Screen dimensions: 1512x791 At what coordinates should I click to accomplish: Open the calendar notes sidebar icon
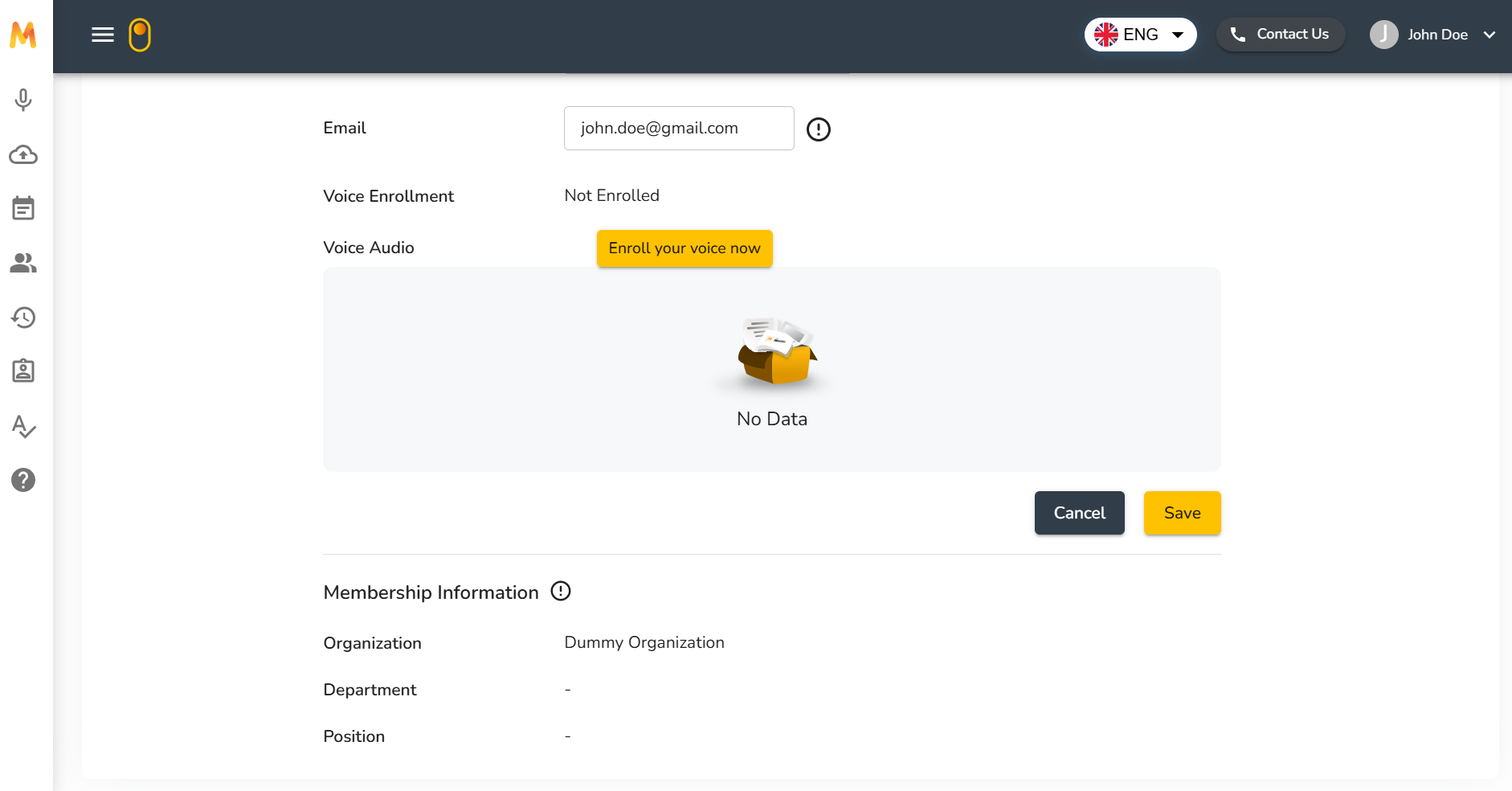23,208
